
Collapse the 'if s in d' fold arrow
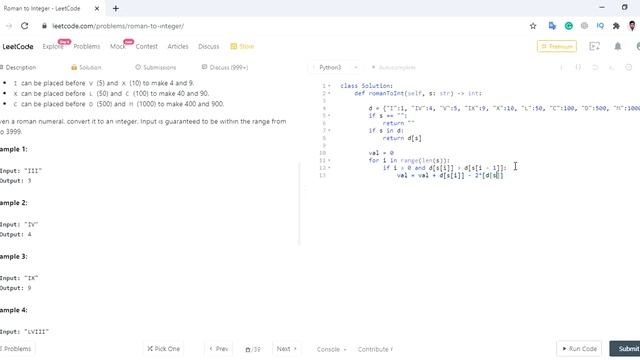click(329, 130)
